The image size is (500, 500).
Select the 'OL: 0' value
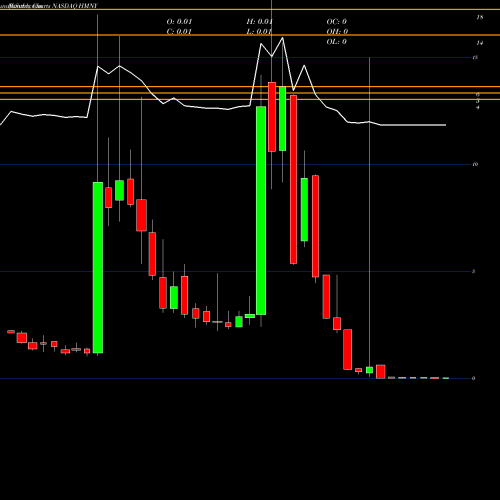point(337,42)
